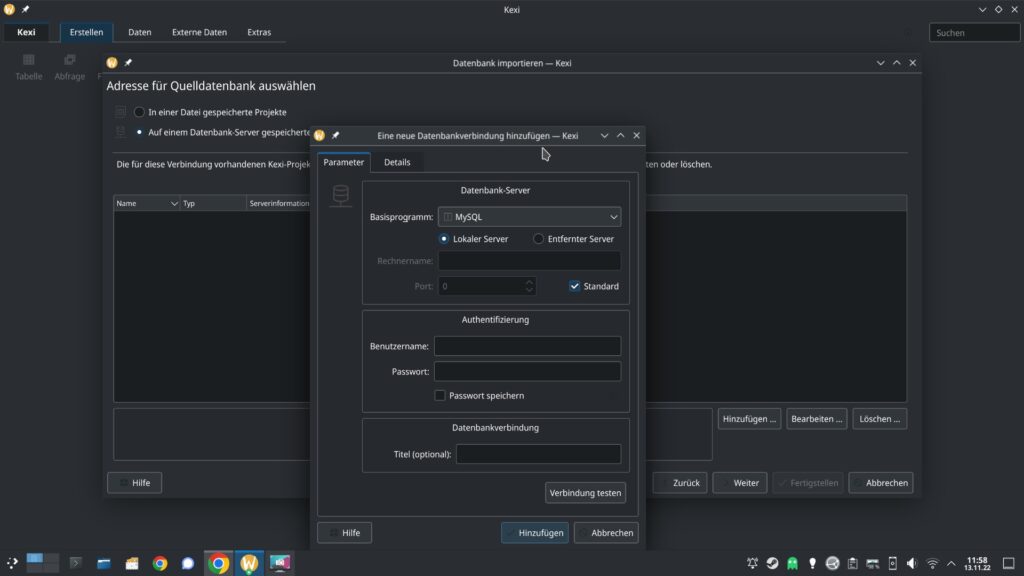The image size is (1024, 576).
Task: Click the Name column header sort arrow
Action: [x=174, y=204]
